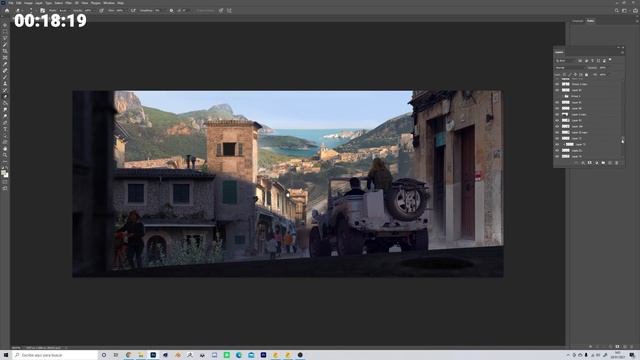
Task: Open the Windows Start menu
Action: [x=6, y=355]
